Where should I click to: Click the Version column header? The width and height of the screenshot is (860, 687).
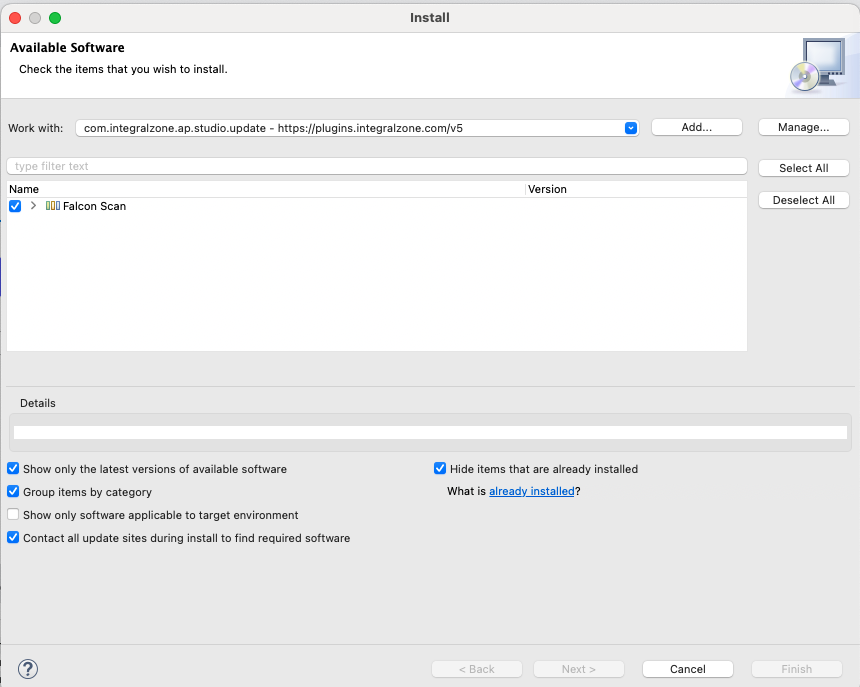(636, 189)
